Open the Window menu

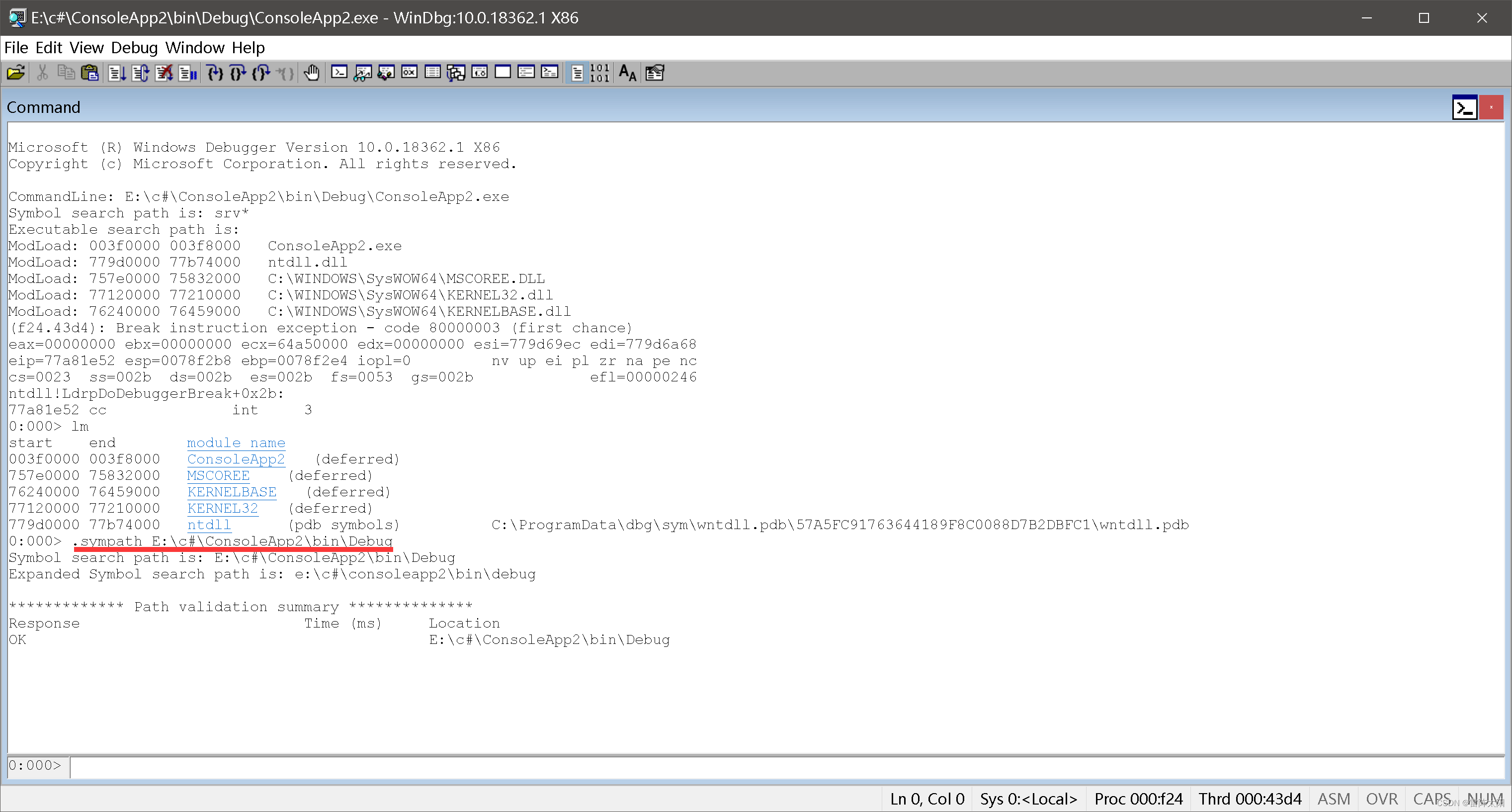(x=194, y=48)
